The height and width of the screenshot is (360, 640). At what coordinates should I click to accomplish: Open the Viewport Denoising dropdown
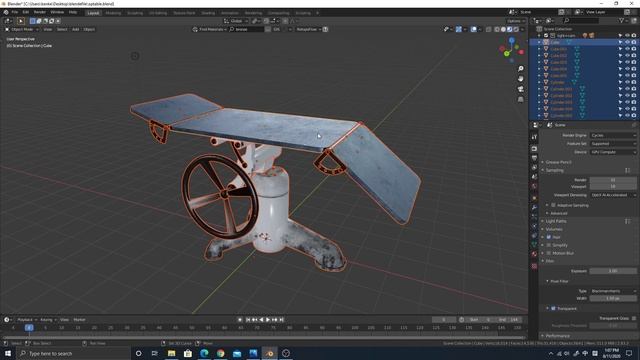tap(613, 195)
